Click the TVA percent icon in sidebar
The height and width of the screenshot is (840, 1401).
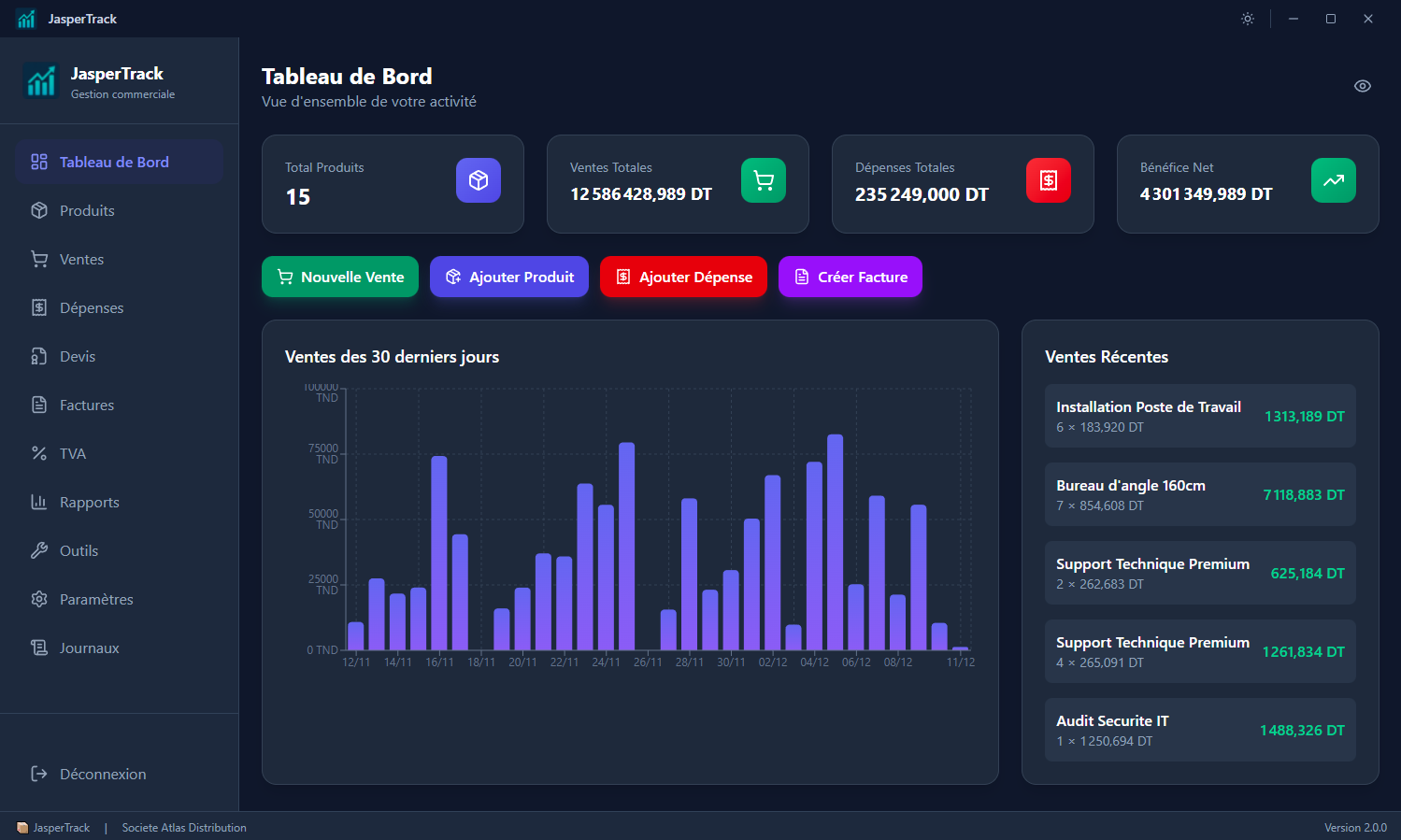point(39,453)
